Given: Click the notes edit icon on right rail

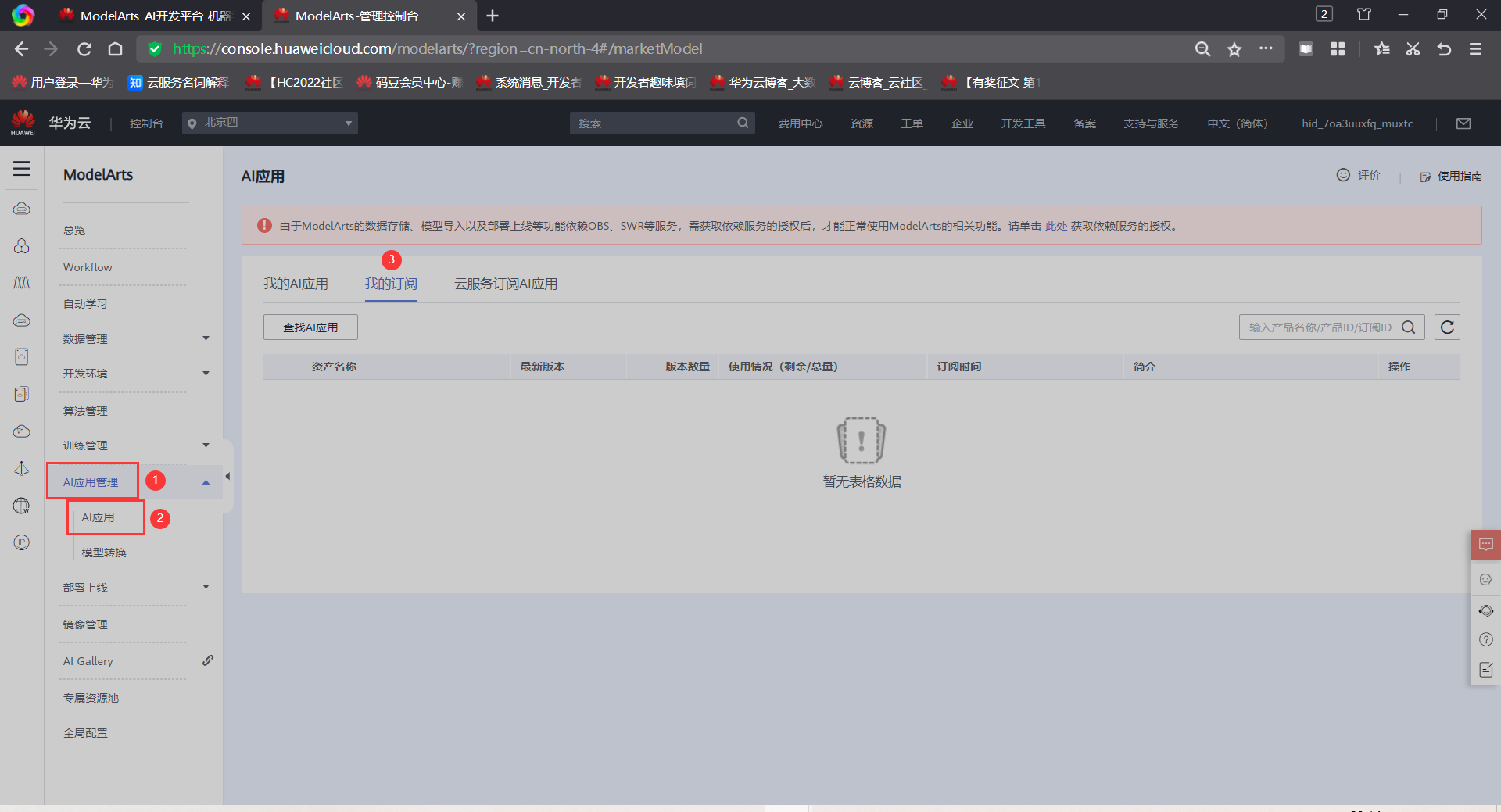Looking at the screenshot, I should [1486, 670].
